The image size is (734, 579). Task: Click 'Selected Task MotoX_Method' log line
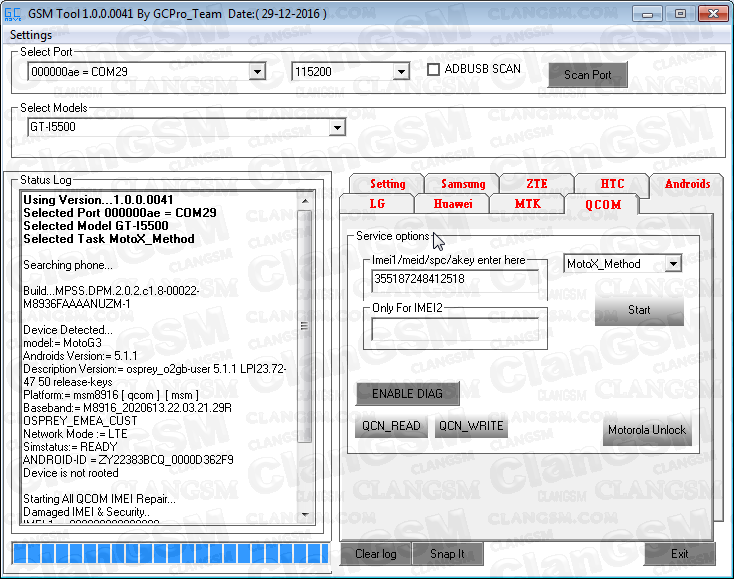click(x=109, y=239)
